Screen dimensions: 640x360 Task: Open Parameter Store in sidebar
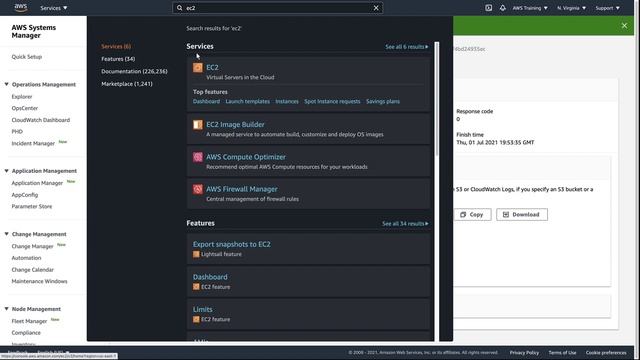[31, 207]
